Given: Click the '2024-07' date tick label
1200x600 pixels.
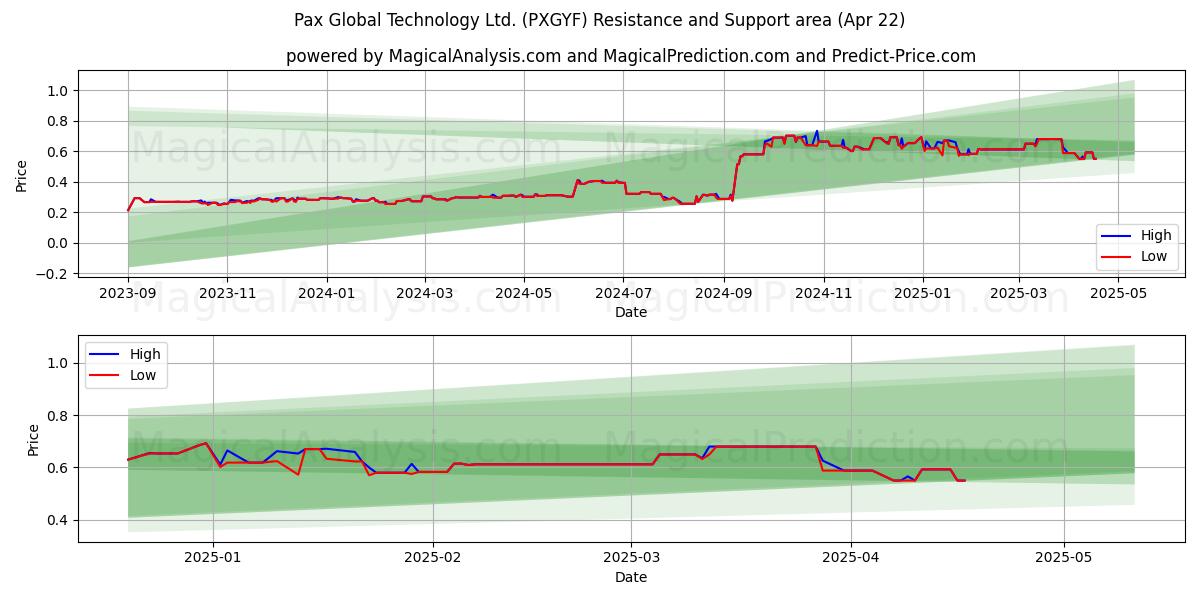Looking at the screenshot, I should pyautogui.click(x=623, y=295).
